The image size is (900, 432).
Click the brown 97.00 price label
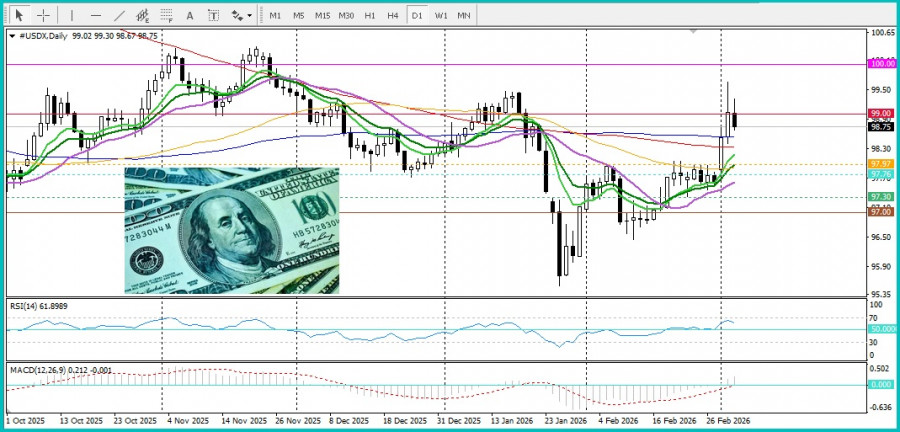[x=882, y=212]
